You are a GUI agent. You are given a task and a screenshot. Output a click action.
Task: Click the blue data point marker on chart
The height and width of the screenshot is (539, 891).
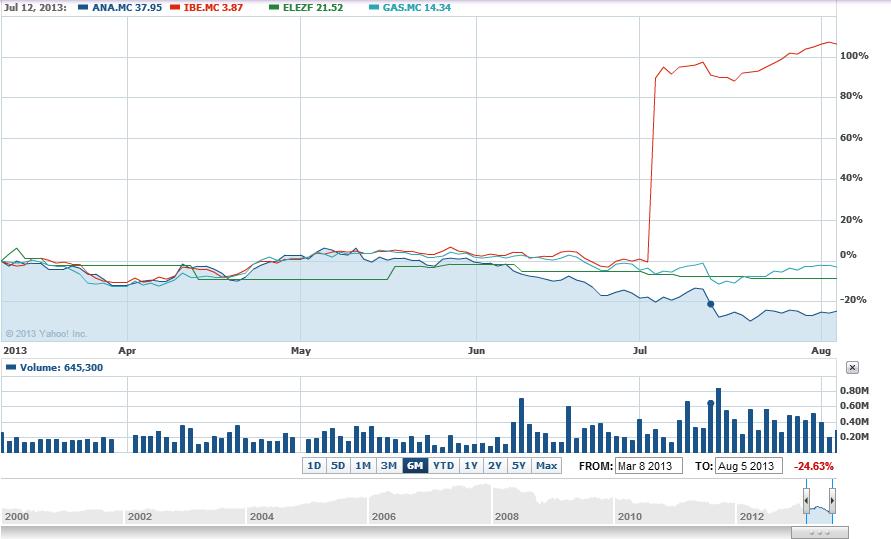coord(710,304)
